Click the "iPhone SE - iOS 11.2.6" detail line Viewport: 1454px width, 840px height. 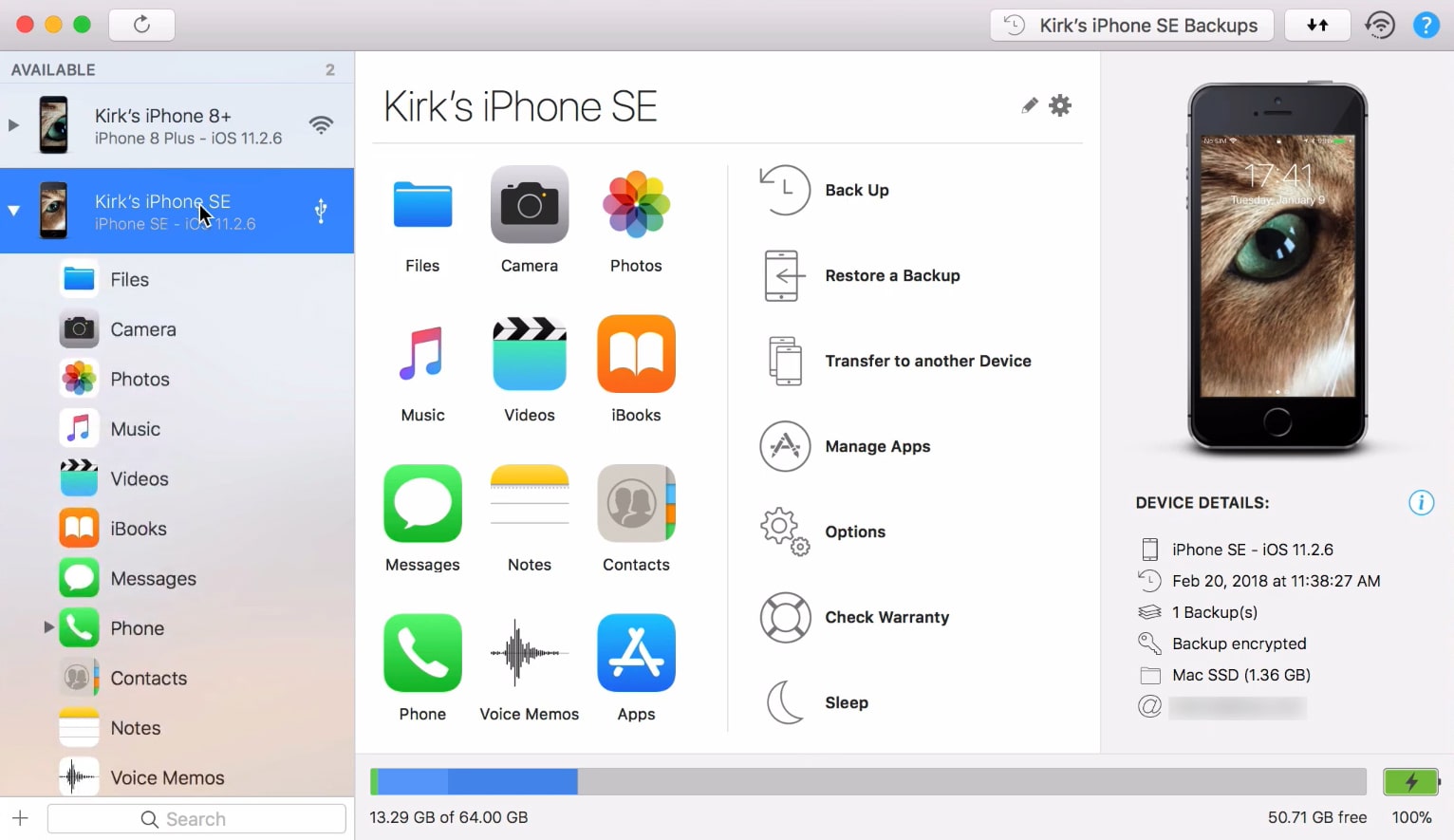tap(1253, 550)
